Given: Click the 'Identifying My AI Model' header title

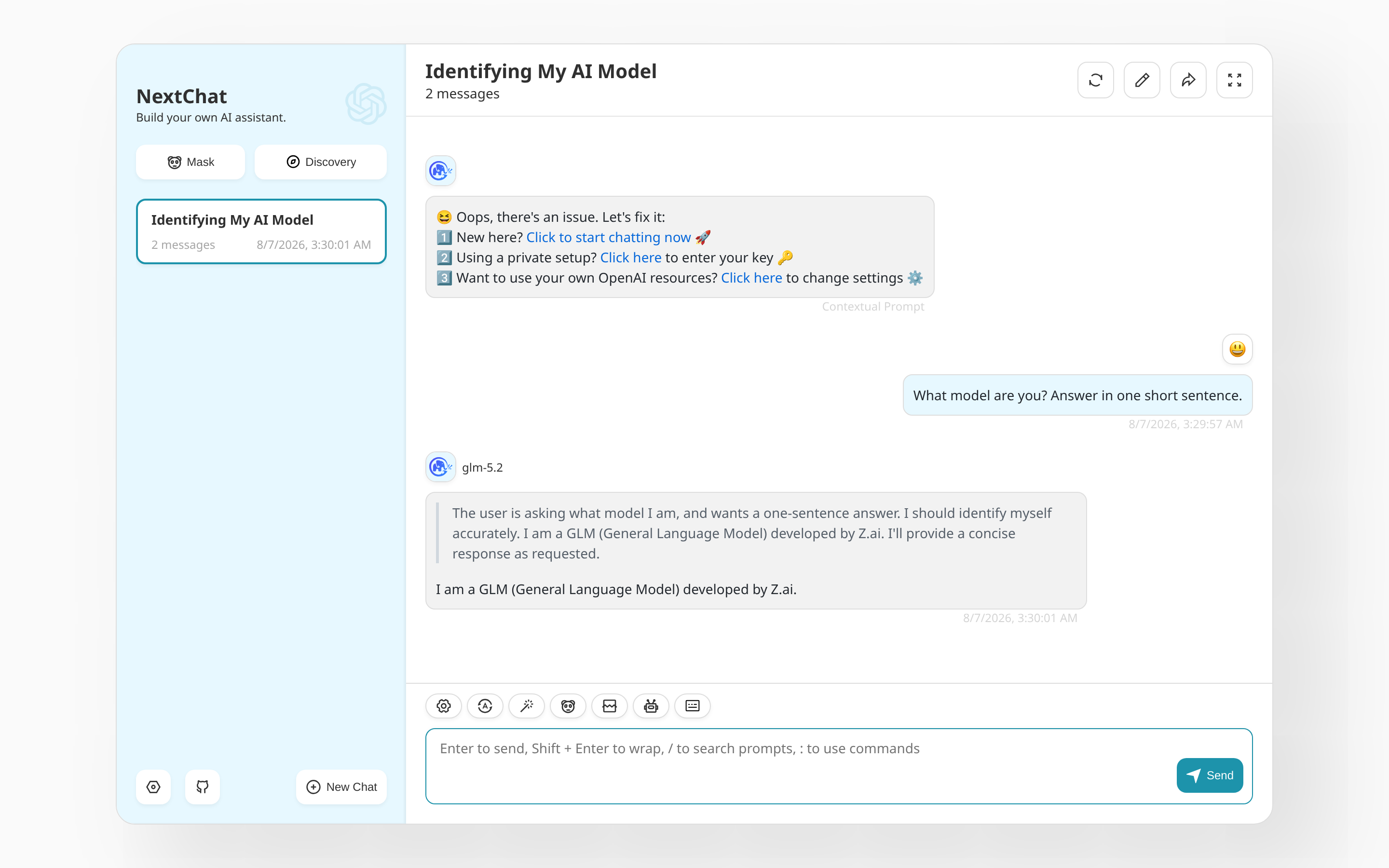Looking at the screenshot, I should [541, 71].
